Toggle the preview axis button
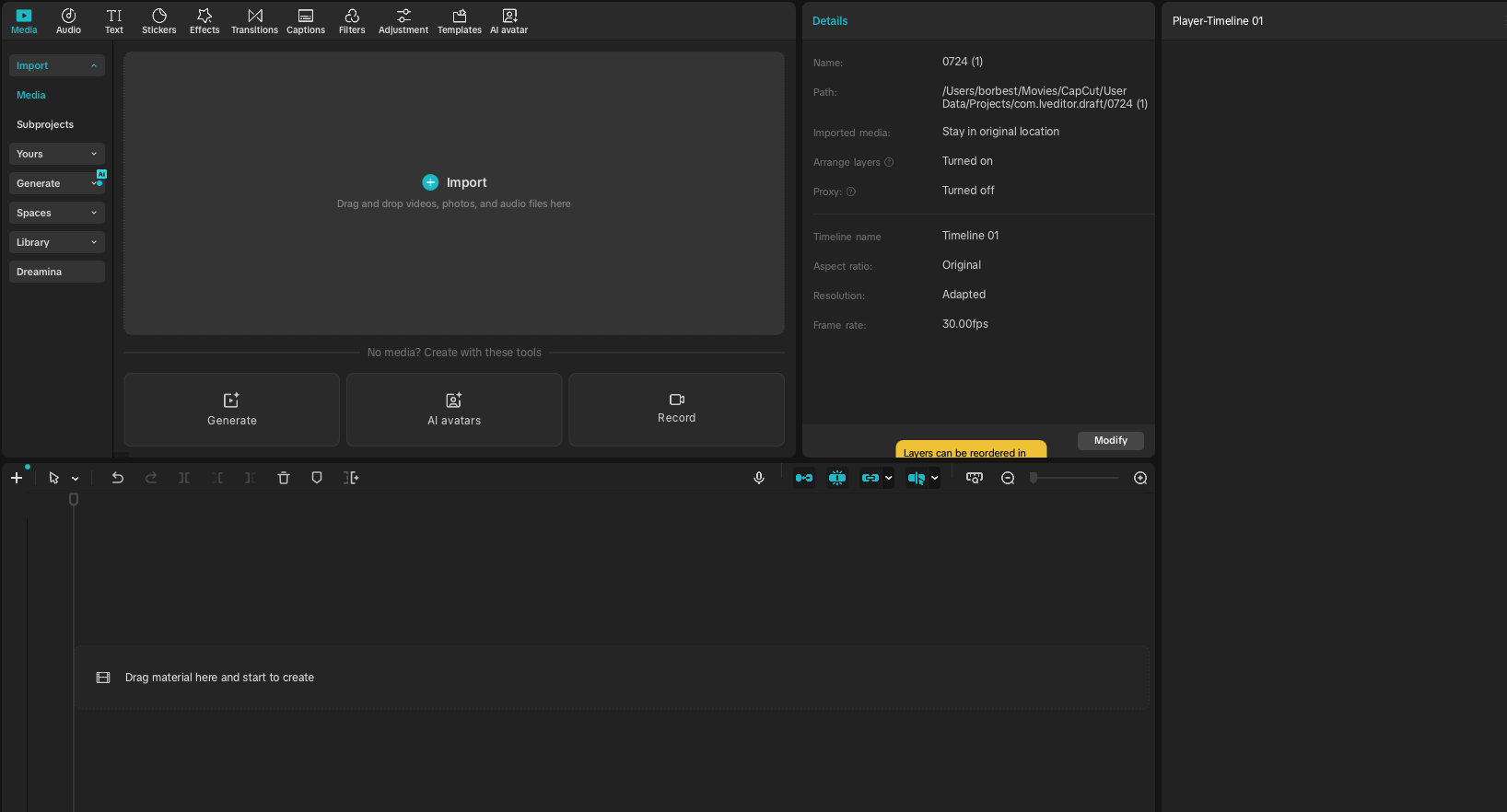The height and width of the screenshot is (812, 1507). pyautogui.click(x=917, y=478)
